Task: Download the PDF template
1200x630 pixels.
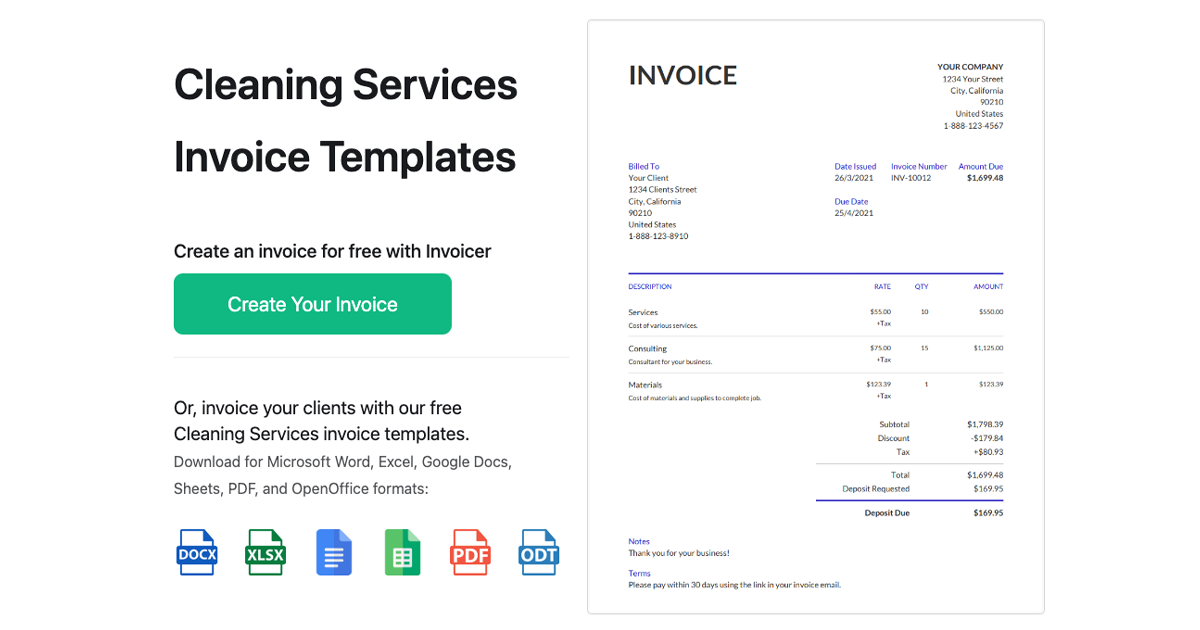Action: (470, 552)
